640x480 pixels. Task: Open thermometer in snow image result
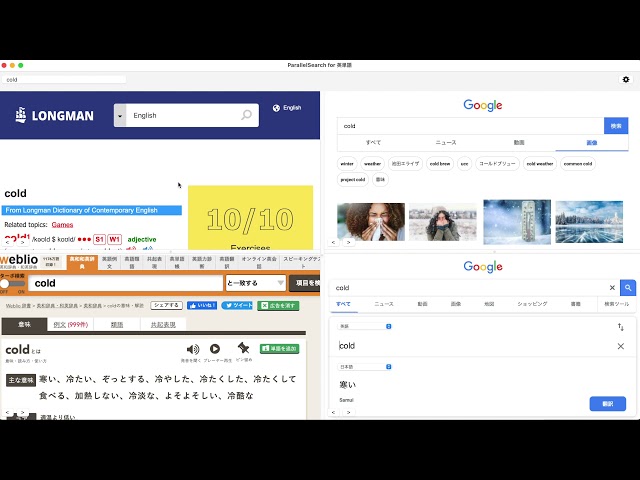517,222
